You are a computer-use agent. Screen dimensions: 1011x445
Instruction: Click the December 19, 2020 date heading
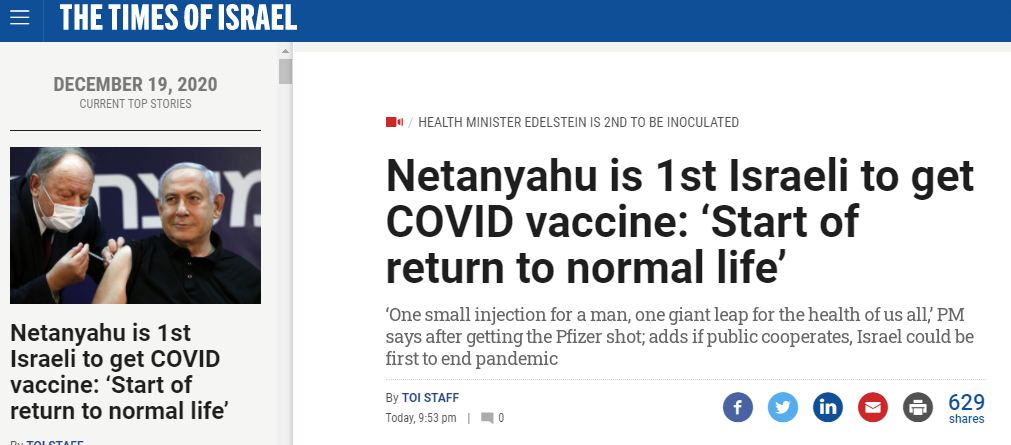point(135,85)
